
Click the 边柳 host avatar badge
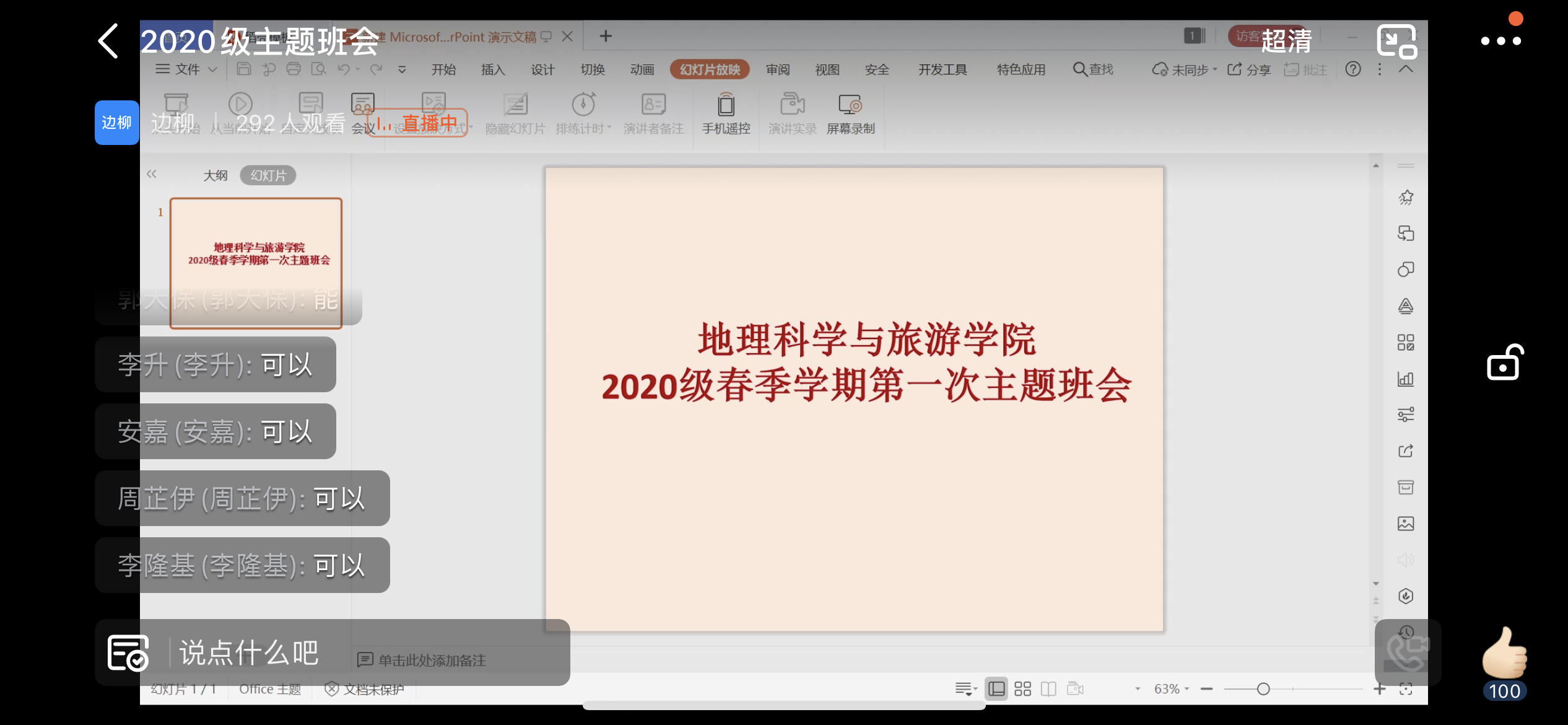(116, 123)
